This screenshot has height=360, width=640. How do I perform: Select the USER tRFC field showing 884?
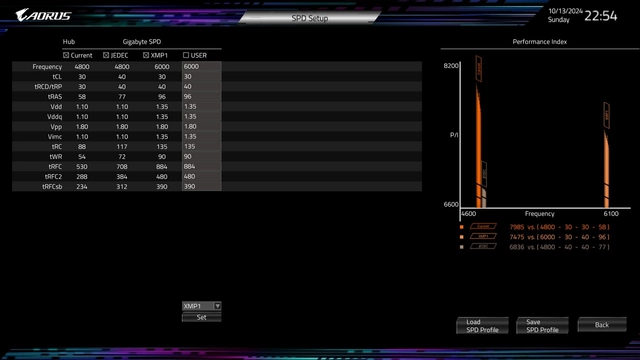tap(202, 167)
